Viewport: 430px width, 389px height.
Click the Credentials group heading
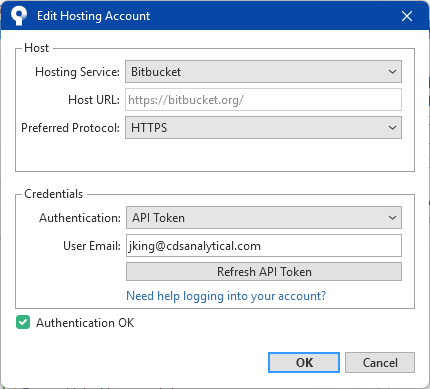[53, 194]
